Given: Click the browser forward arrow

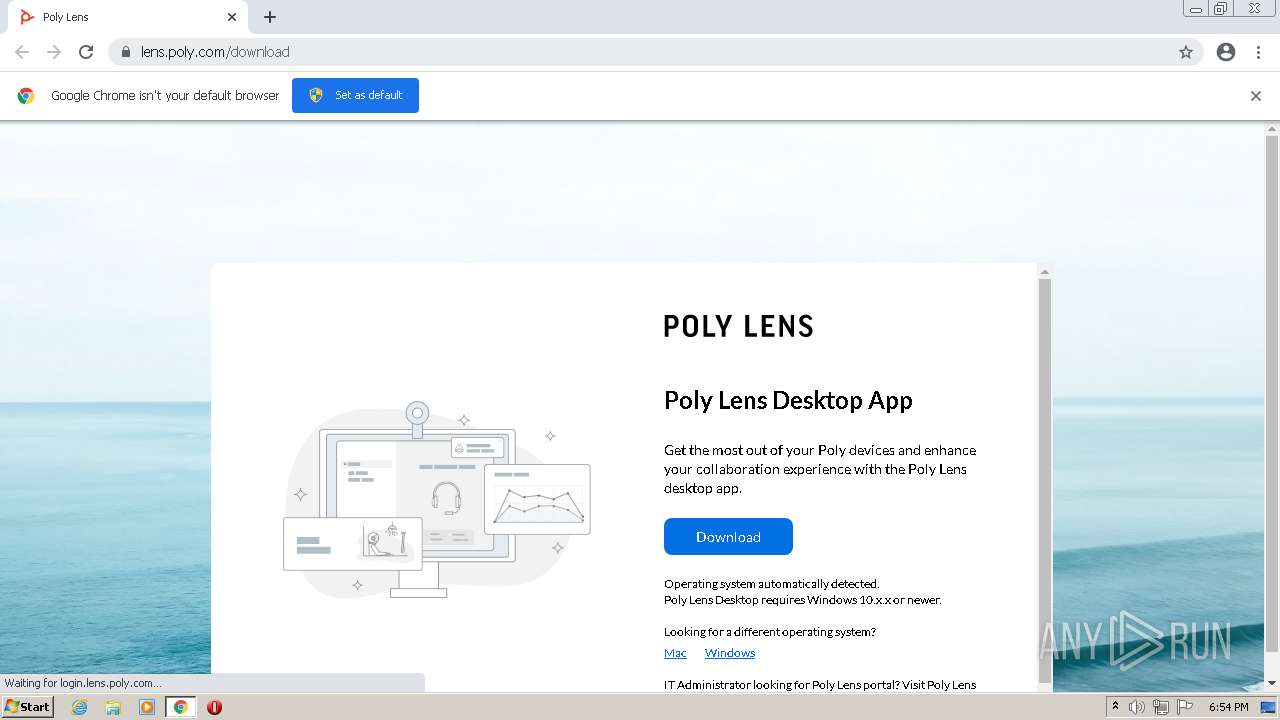Looking at the screenshot, I should [54, 52].
